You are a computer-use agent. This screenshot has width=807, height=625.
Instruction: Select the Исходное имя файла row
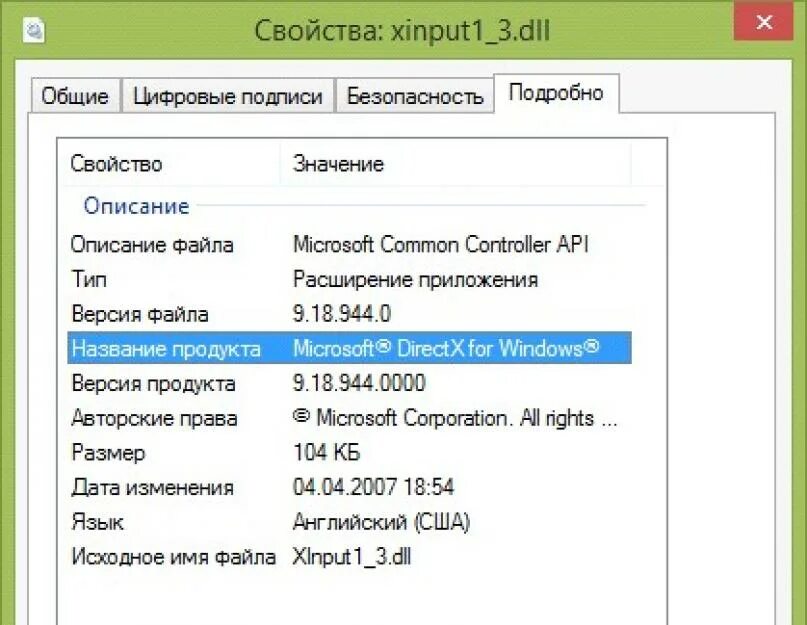point(349,557)
